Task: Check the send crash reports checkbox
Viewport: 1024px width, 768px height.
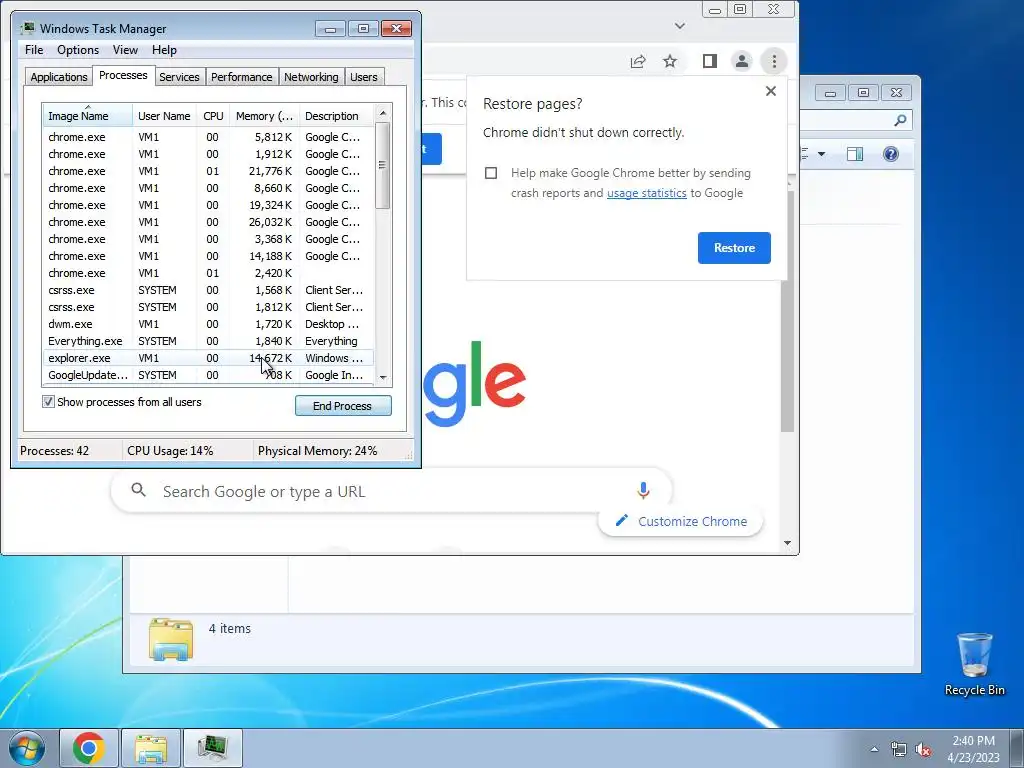Action: 491,173
